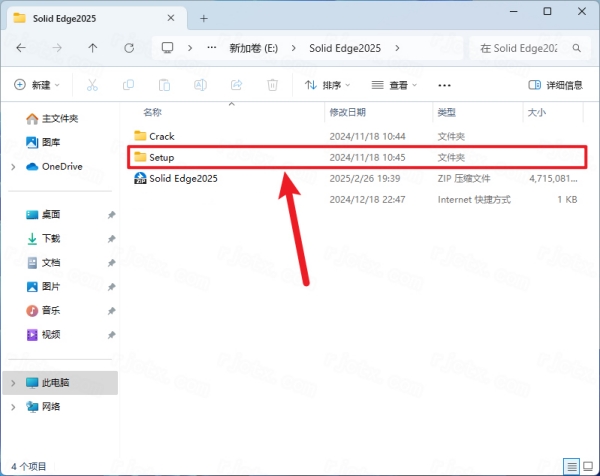Switch to details list view in status bar
Viewport: 600px width, 476px height.
pos(571,465)
